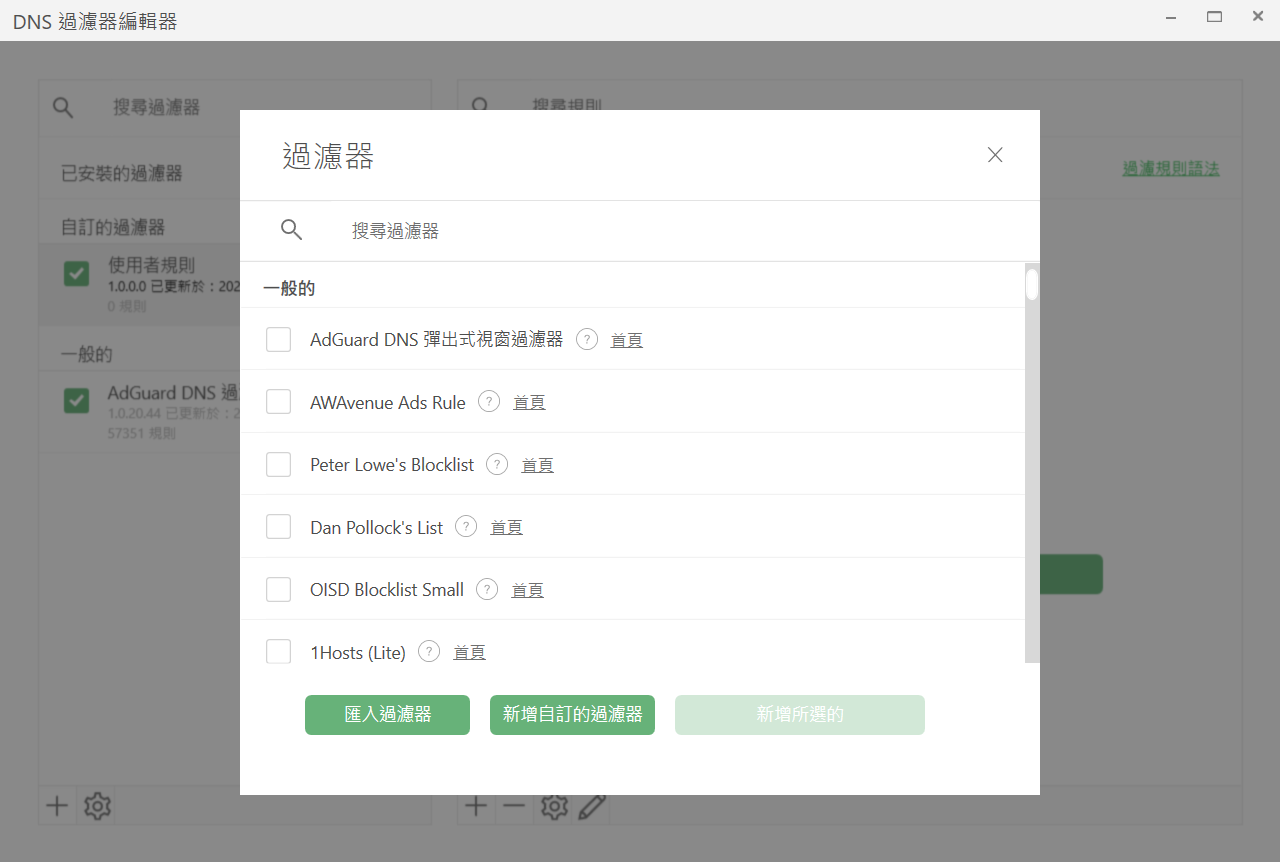Open 首頁 link for Dan Pollock's List
Screen dimensions: 1280x862
pyautogui.click(x=506, y=527)
